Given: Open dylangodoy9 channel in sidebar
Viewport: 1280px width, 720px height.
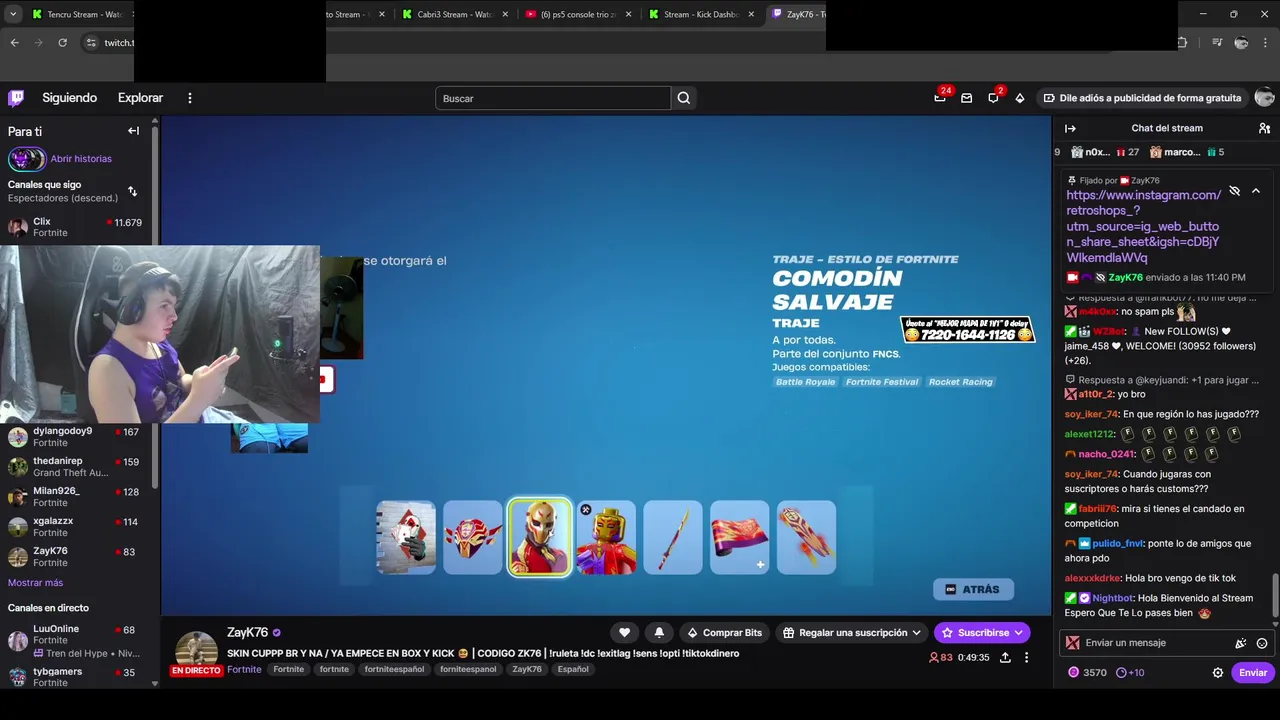Looking at the screenshot, I should pyautogui.click(x=78, y=436).
